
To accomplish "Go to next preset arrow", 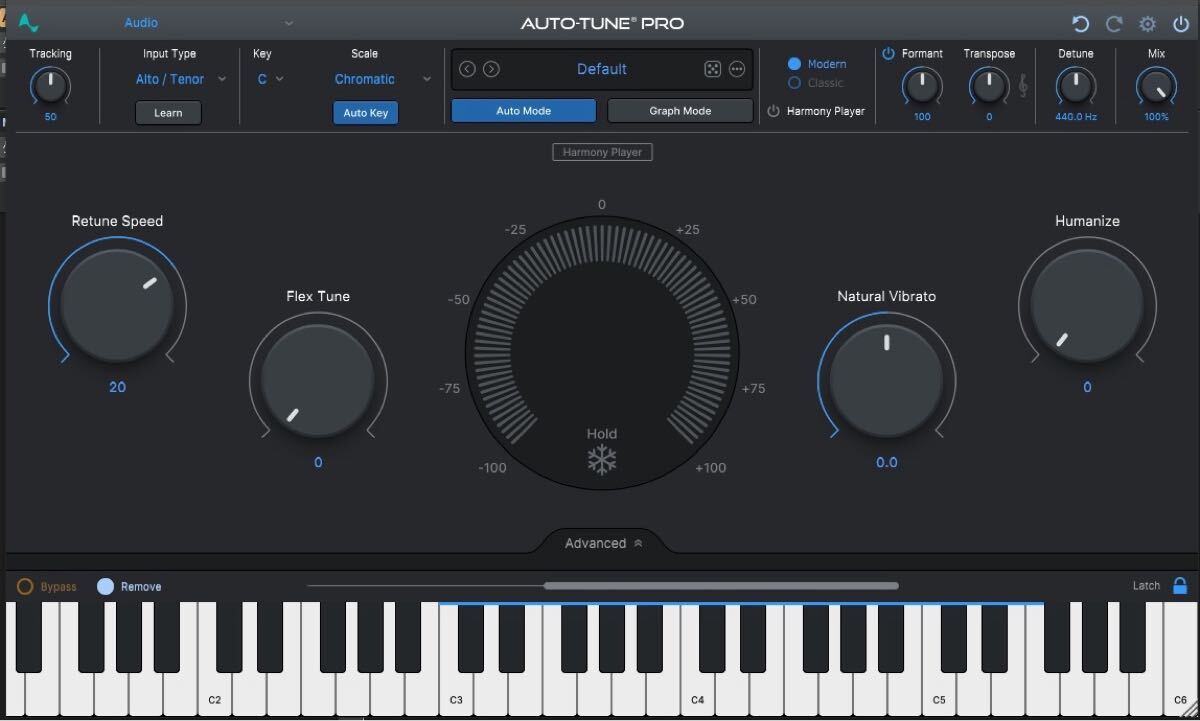I will click(x=491, y=69).
